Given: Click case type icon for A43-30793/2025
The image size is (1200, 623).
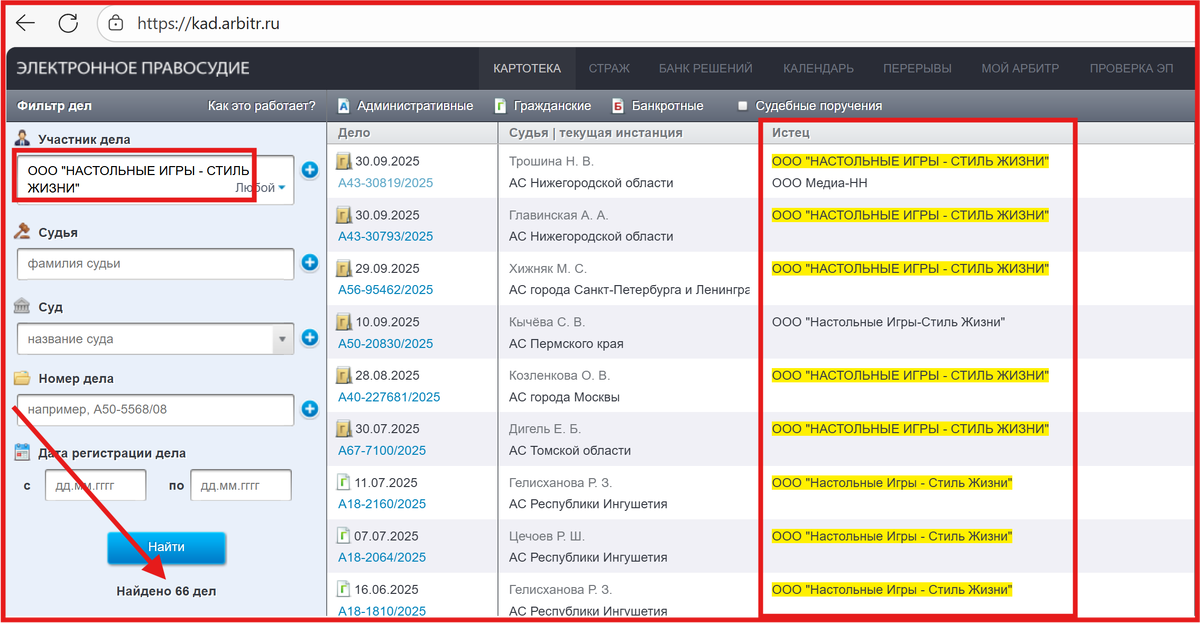Looking at the screenshot, I should tap(344, 214).
